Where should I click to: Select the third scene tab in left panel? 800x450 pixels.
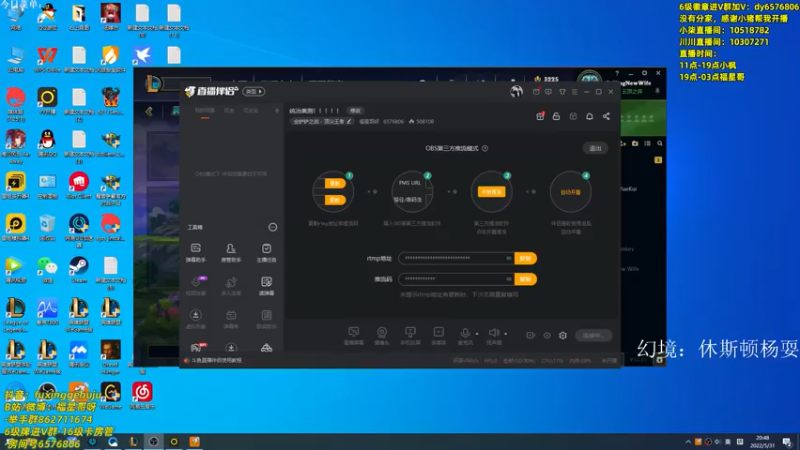coord(251,111)
